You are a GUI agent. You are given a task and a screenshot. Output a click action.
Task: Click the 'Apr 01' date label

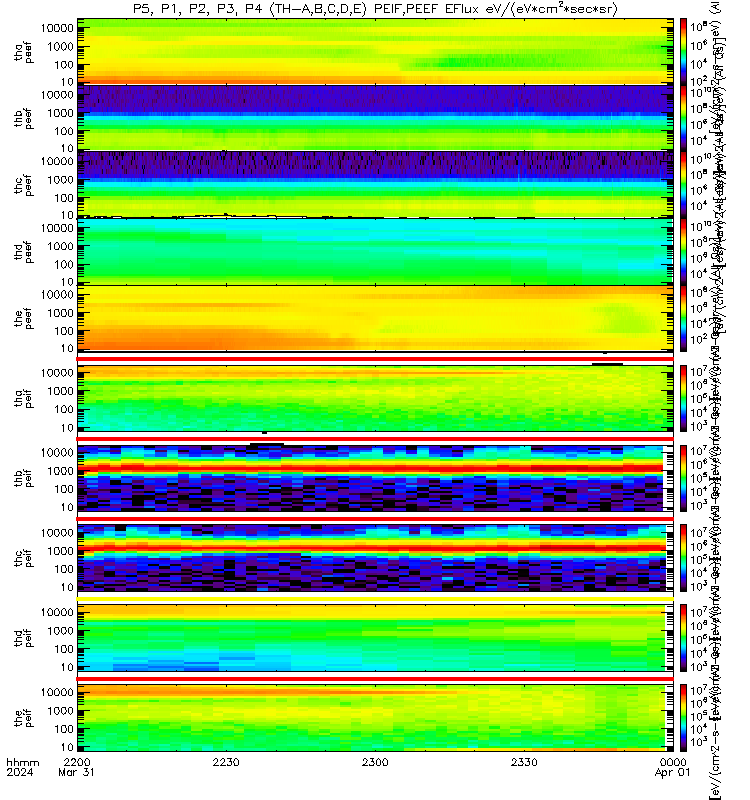pyautogui.click(x=672, y=772)
